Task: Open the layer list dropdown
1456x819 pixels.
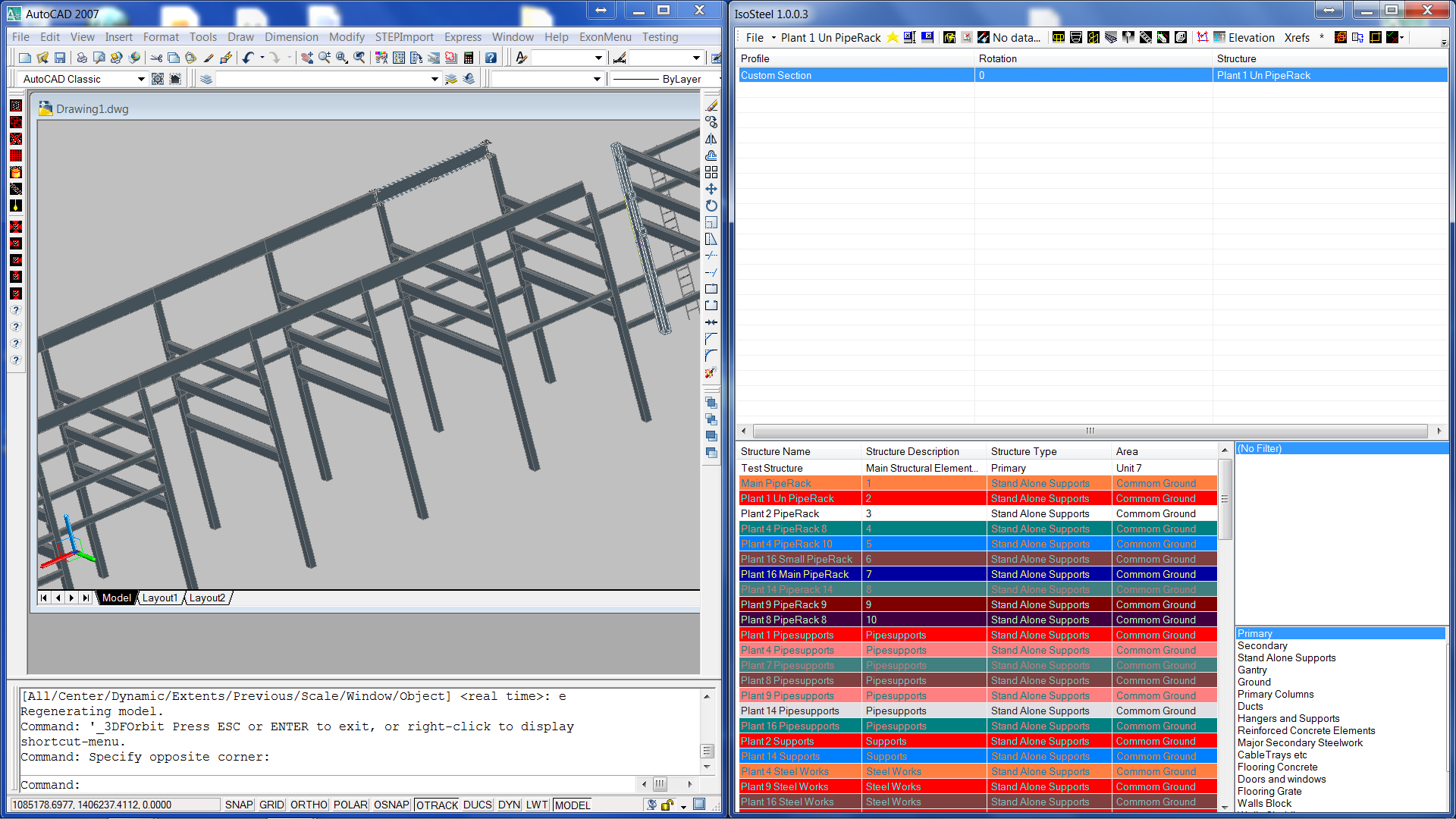Action: click(x=435, y=79)
